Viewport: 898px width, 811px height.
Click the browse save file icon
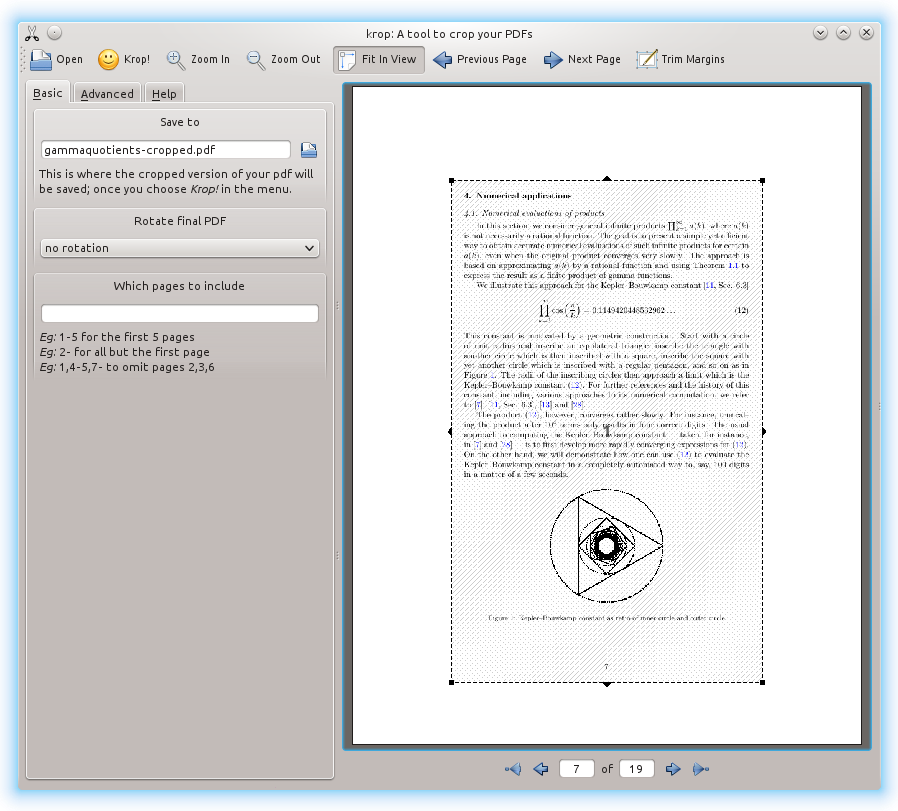[x=309, y=150]
